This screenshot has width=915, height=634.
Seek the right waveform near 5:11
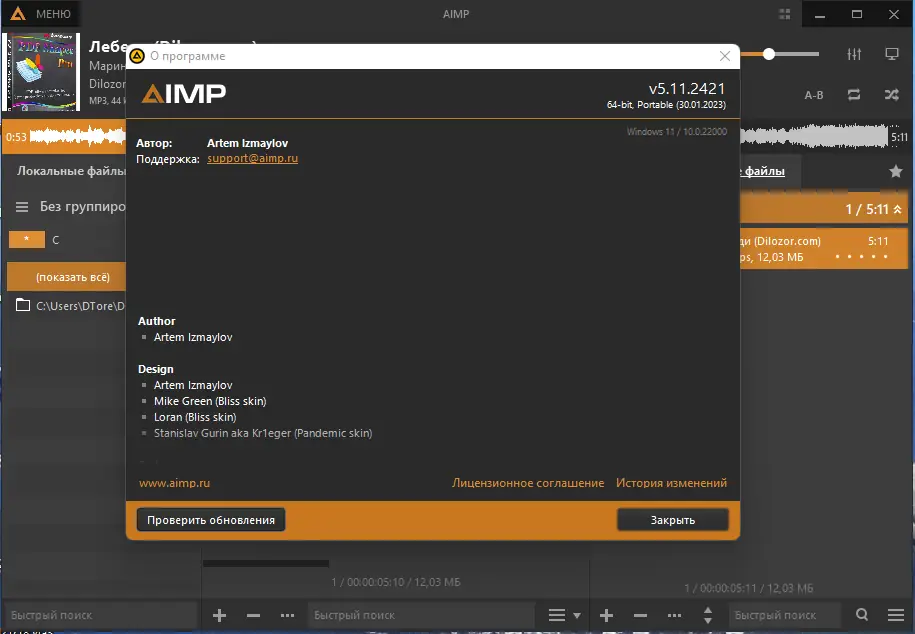tap(814, 137)
